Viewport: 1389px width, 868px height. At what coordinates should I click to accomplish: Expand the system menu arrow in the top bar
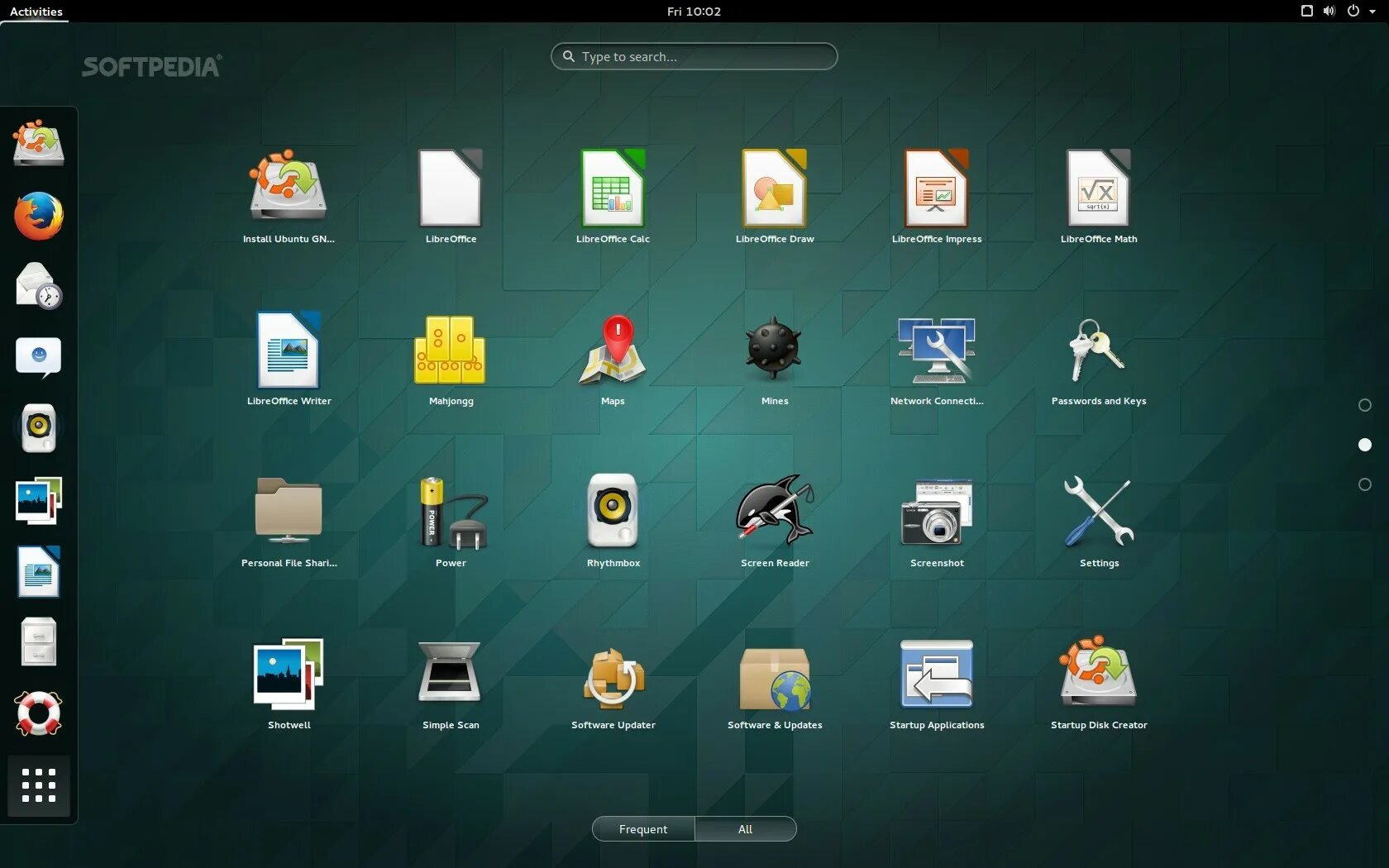pos(1372,12)
